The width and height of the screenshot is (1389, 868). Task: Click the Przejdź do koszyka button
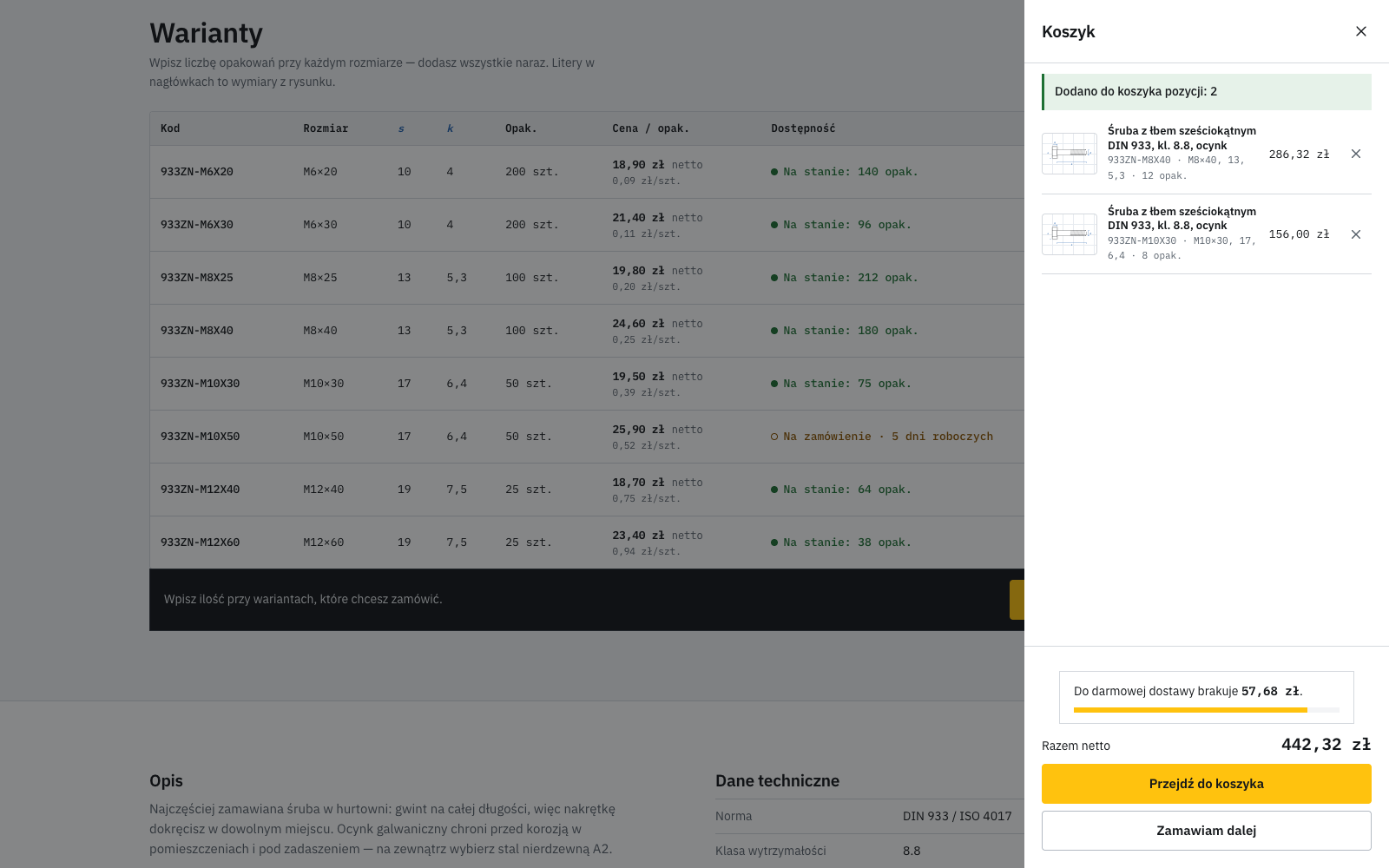pyautogui.click(x=1206, y=784)
